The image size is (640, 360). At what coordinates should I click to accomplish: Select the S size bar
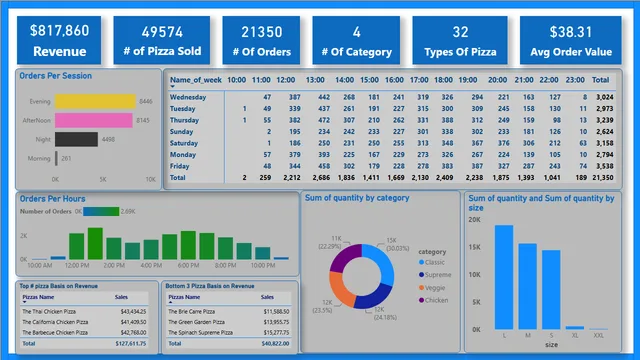(x=551, y=290)
